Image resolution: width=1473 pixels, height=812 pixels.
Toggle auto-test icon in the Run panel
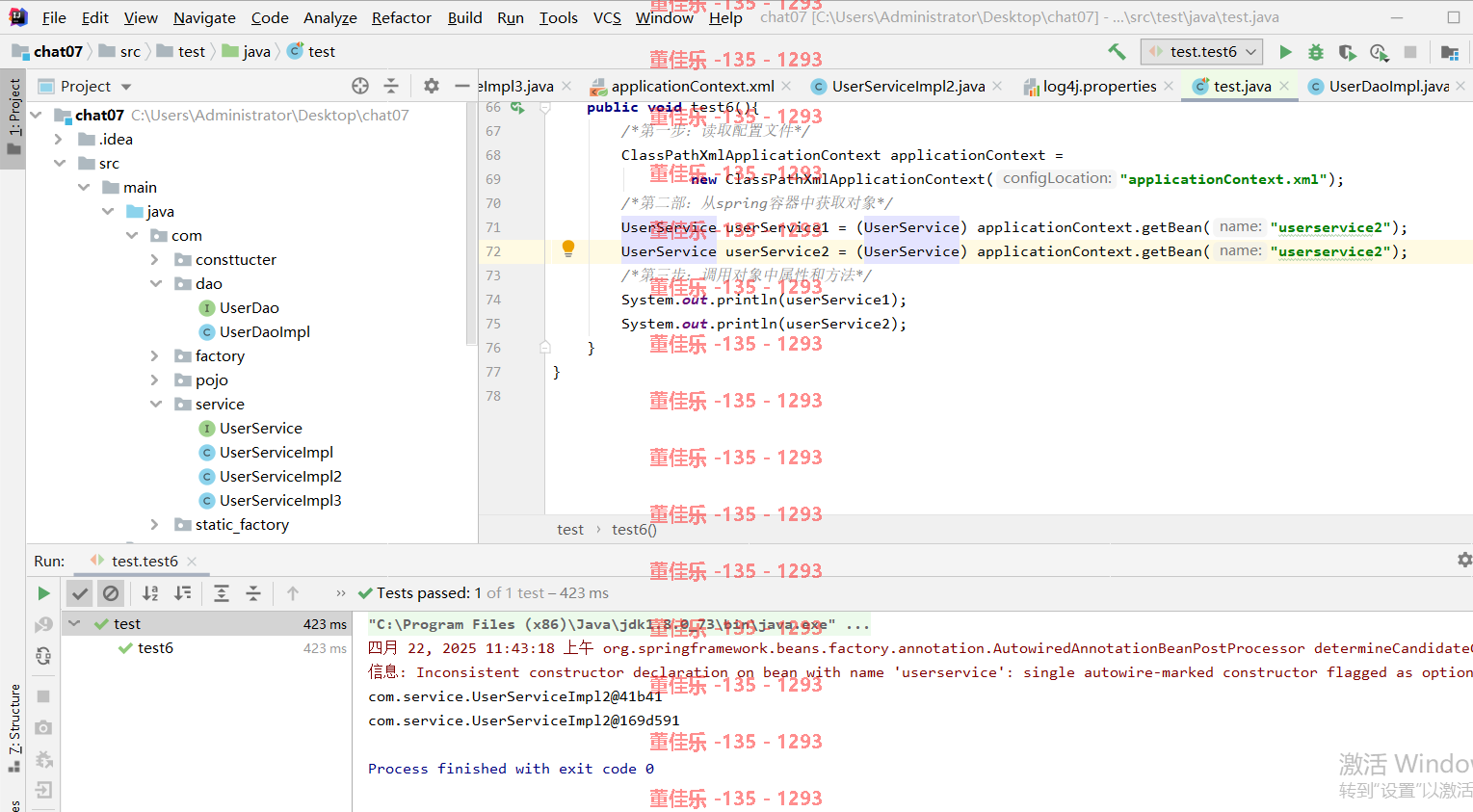[x=43, y=656]
